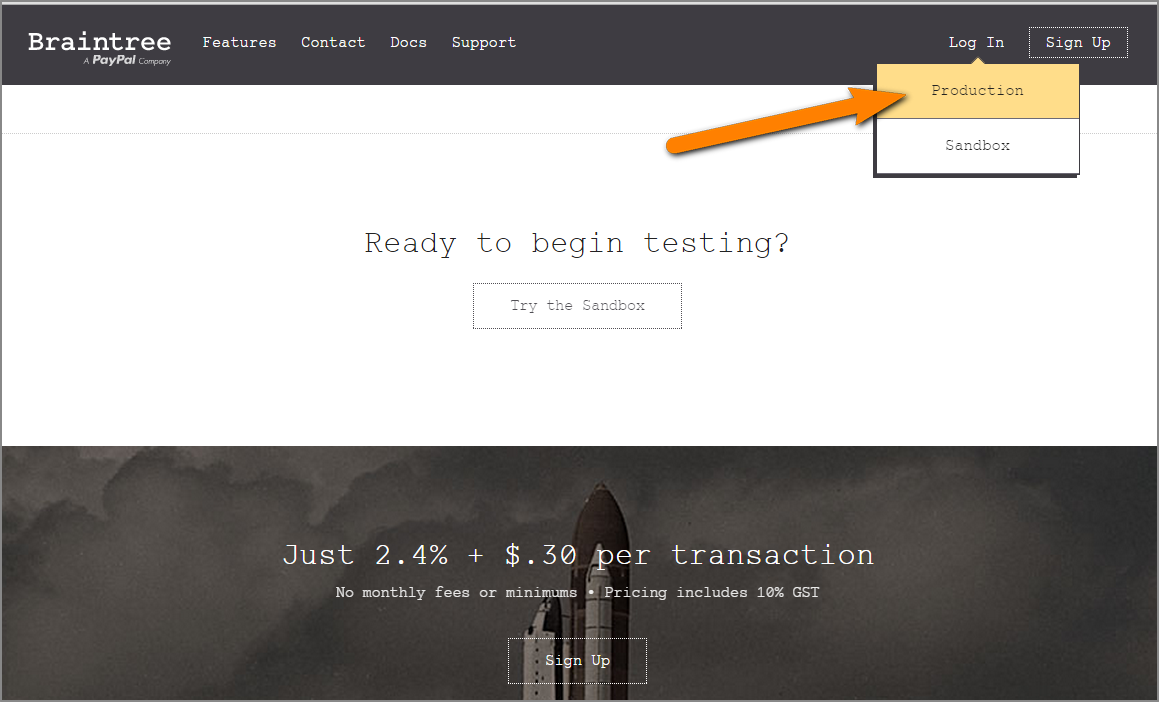
Task: Open the Features page
Action: pos(239,43)
